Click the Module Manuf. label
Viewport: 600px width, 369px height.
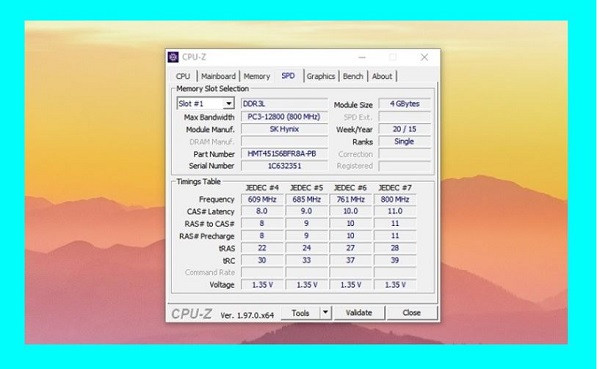pyautogui.click(x=210, y=129)
